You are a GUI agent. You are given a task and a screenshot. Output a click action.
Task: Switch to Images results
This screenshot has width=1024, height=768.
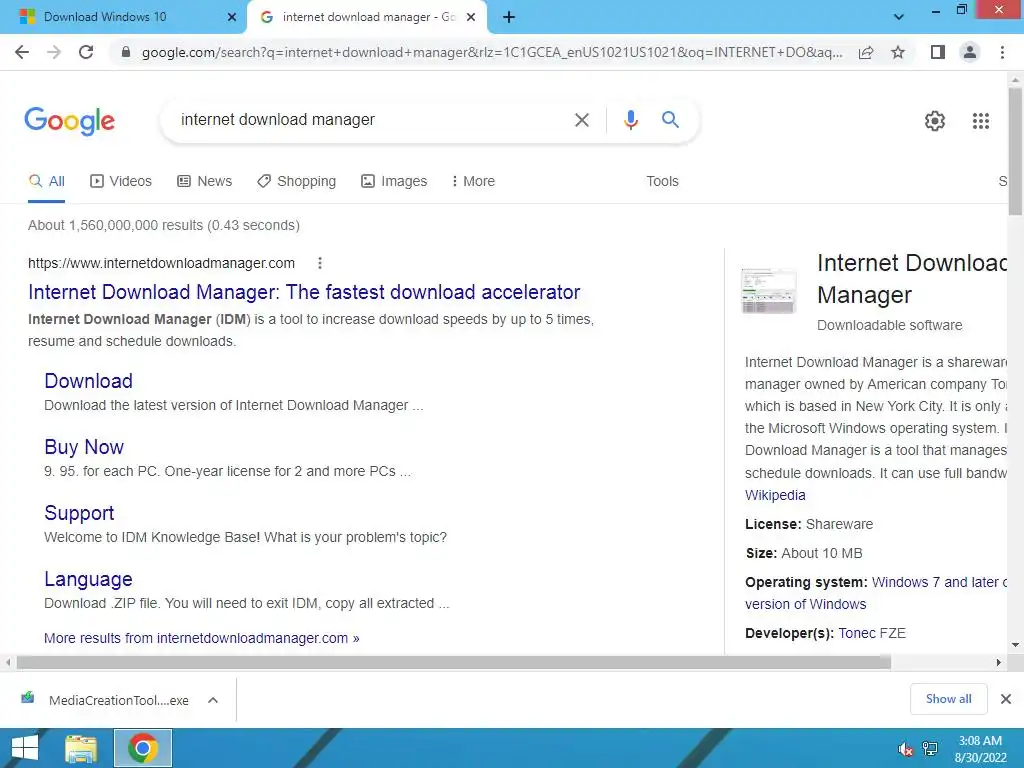tap(394, 181)
